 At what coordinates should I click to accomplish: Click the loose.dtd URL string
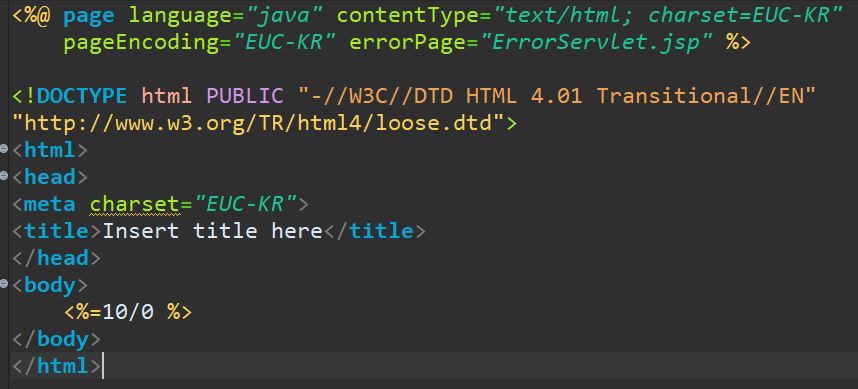click(x=258, y=123)
